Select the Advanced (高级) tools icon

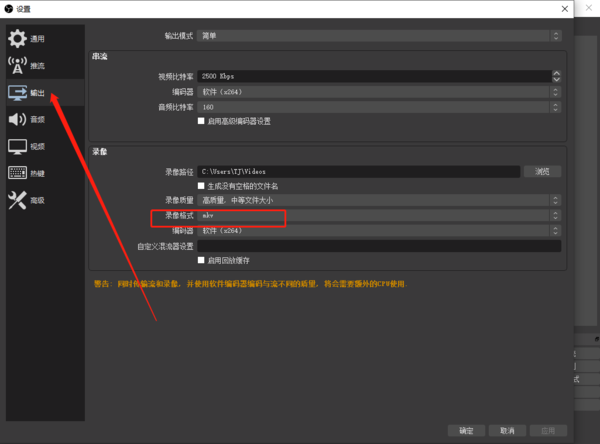(17, 201)
